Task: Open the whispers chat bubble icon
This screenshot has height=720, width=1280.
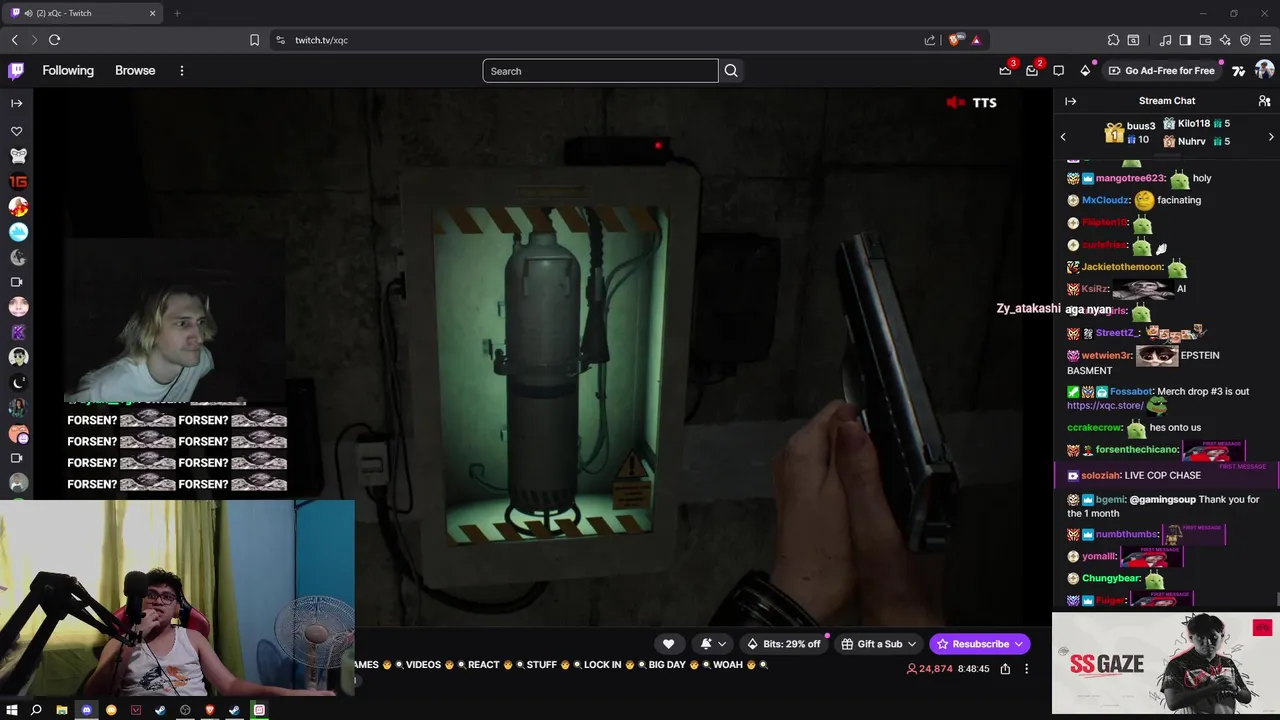Action: pyautogui.click(x=1058, y=71)
